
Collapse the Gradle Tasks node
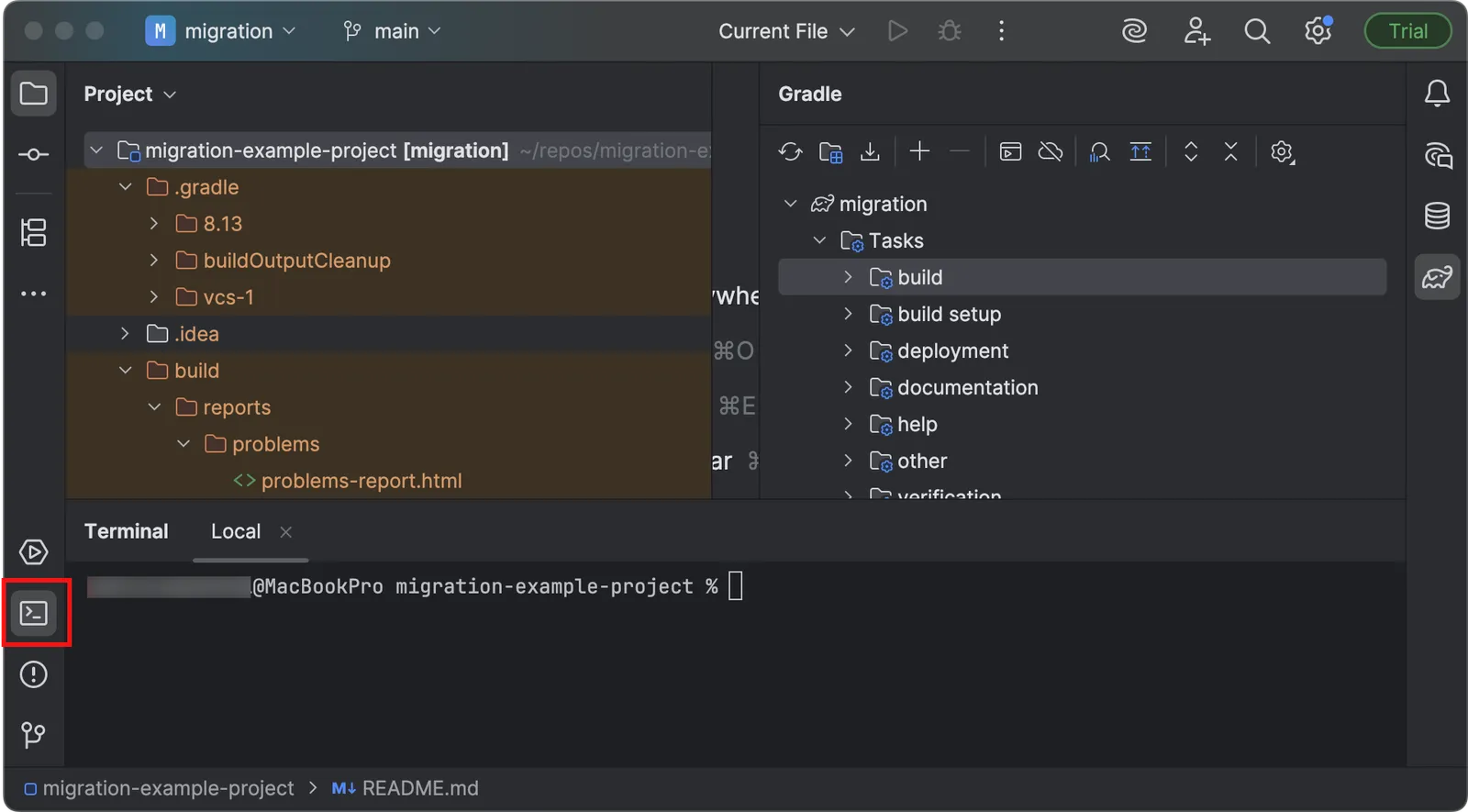[x=819, y=240]
